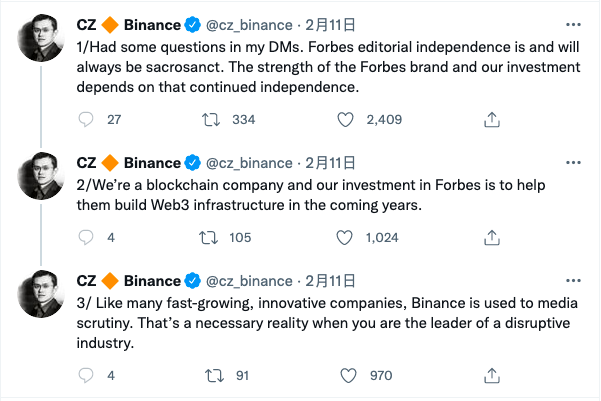The height and width of the screenshot is (401, 601).
Task: View CZ profile photo on first tweet
Action: 41,38
